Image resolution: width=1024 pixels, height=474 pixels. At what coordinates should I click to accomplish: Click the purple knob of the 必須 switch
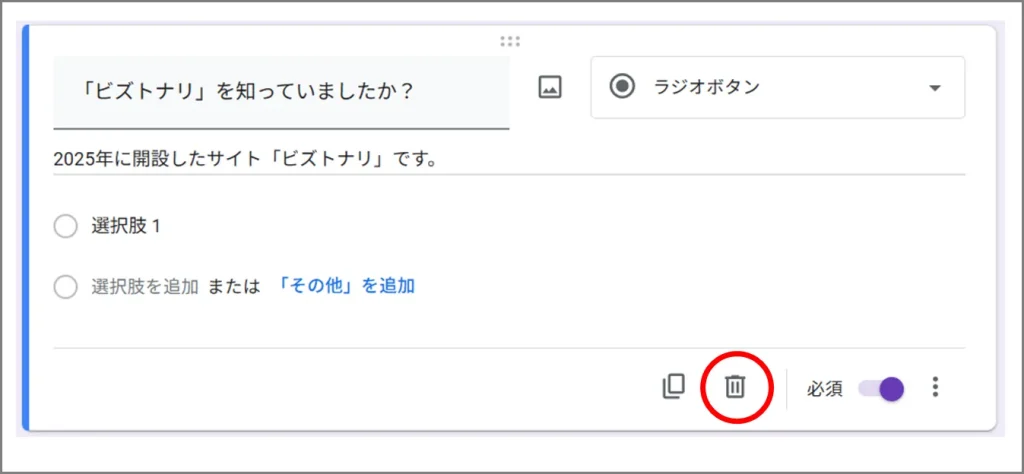click(891, 388)
